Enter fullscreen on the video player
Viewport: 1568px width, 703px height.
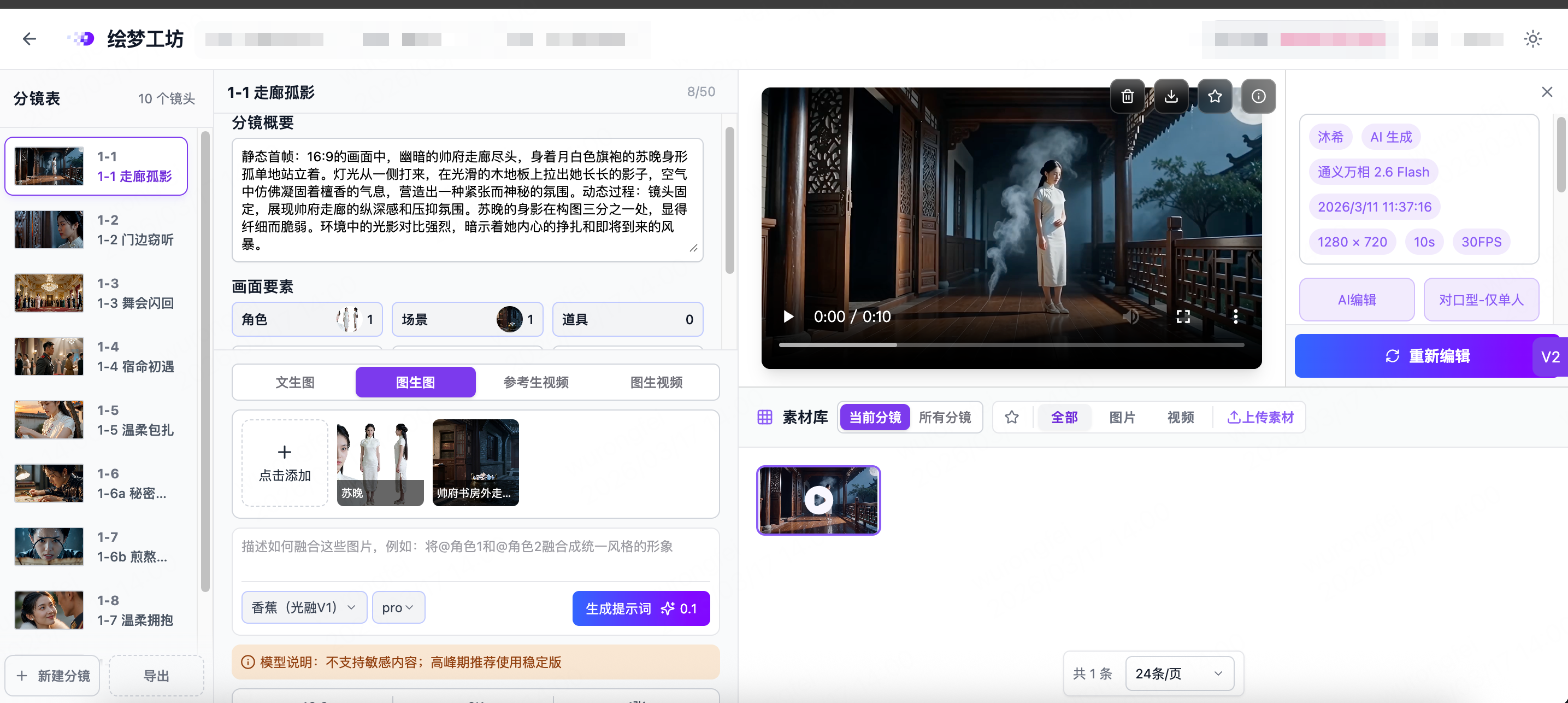pos(1183,316)
